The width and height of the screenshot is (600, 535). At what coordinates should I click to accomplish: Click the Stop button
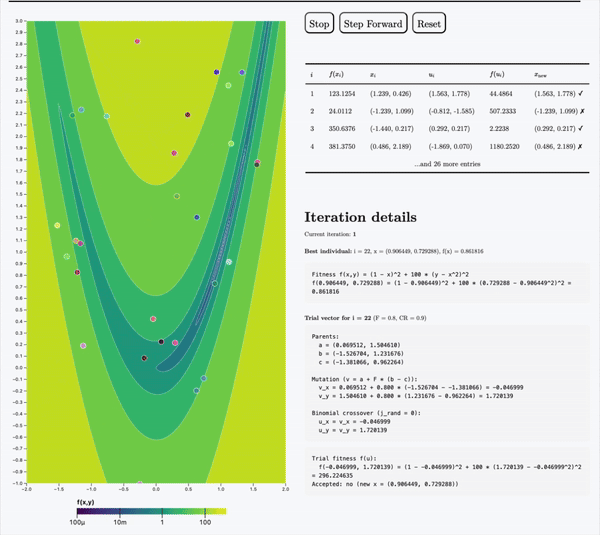point(319,23)
